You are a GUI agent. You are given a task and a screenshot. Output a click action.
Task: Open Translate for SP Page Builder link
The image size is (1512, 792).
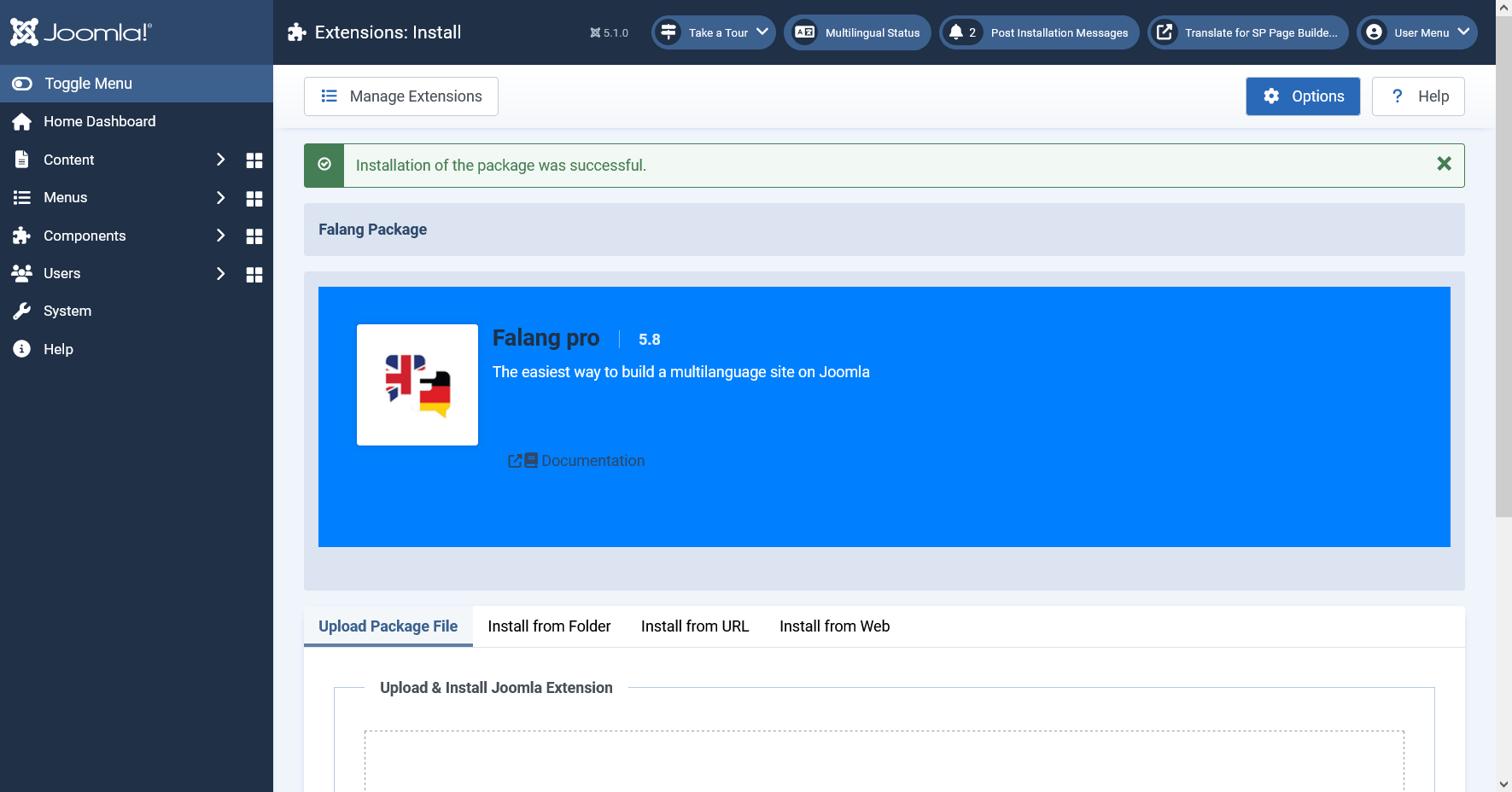coord(1248,32)
